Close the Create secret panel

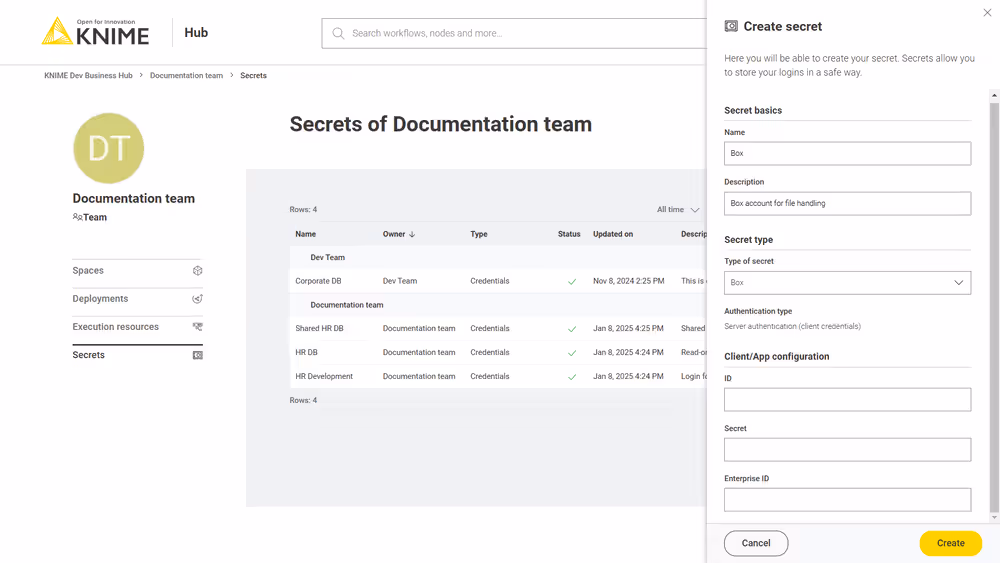(987, 13)
